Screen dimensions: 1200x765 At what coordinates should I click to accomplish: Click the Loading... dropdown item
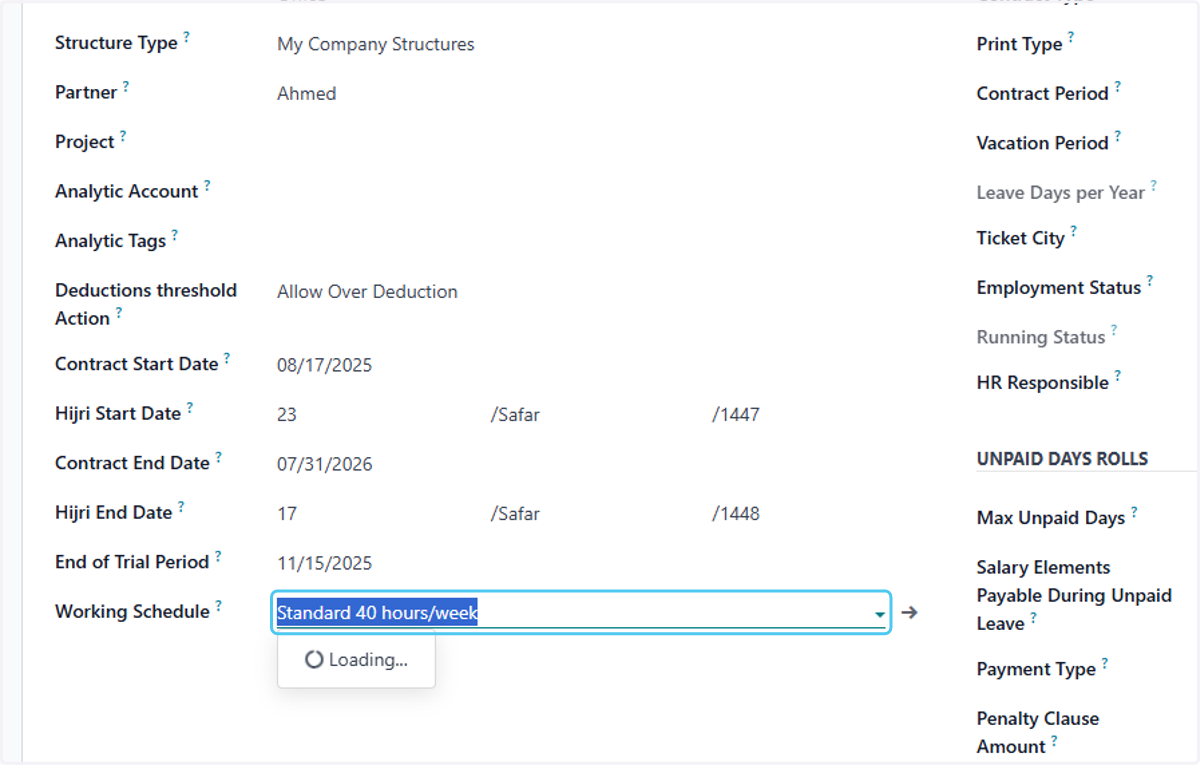tap(356, 660)
